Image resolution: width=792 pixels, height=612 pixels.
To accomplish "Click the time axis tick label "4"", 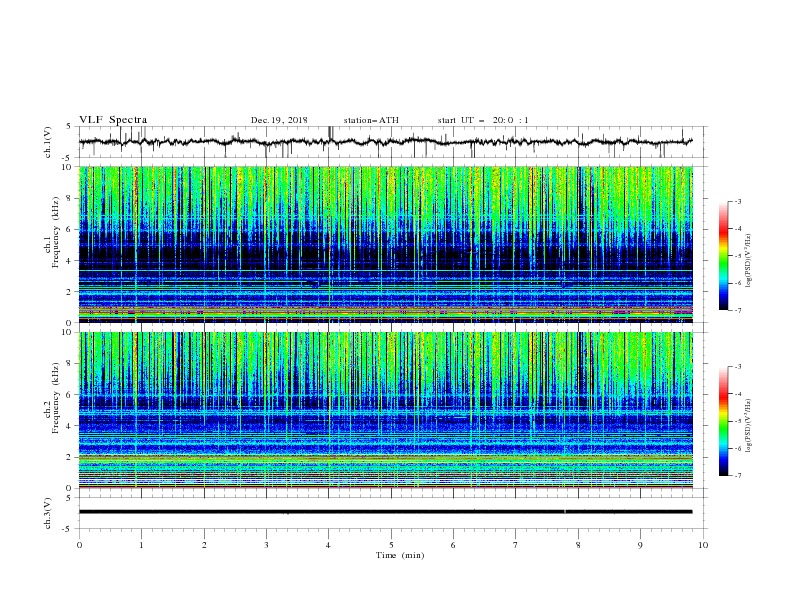I will pyautogui.click(x=329, y=545).
